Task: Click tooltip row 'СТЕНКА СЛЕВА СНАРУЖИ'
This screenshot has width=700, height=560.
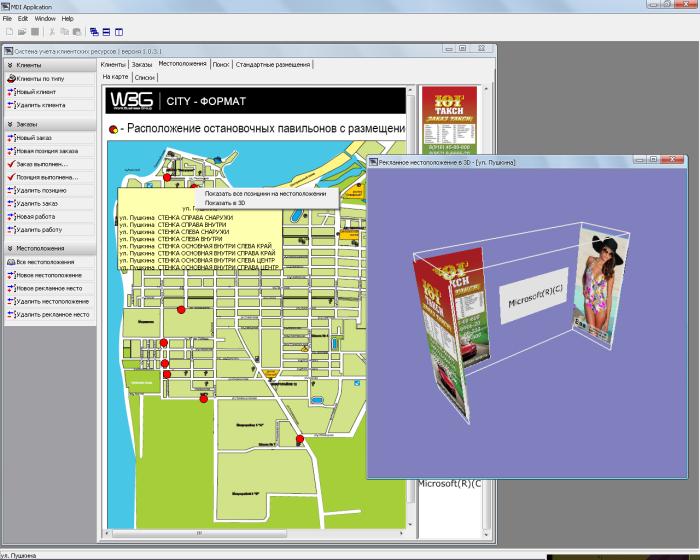Action: coord(174,232)
